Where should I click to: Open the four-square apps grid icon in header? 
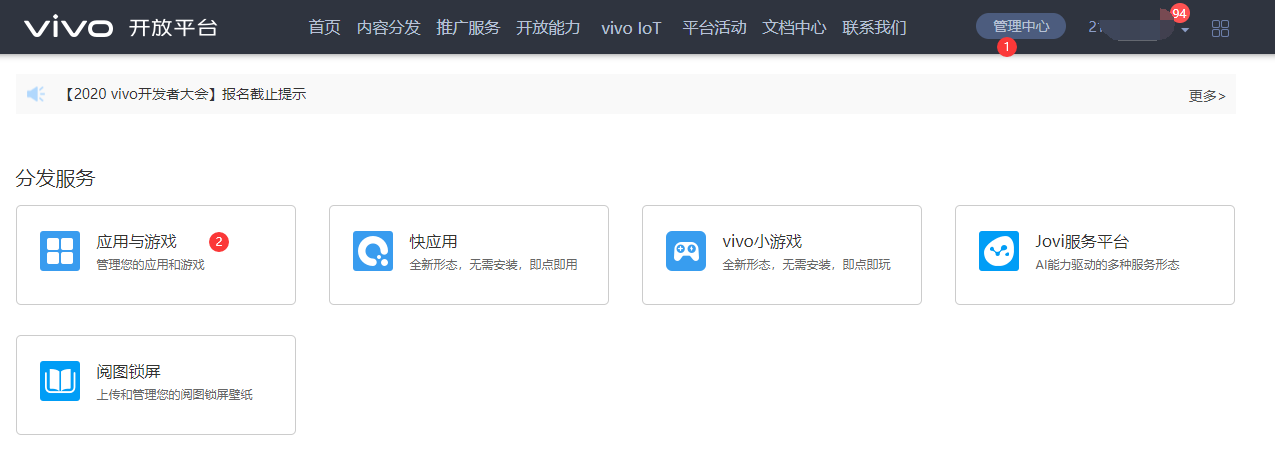(x=1220, y=28)
